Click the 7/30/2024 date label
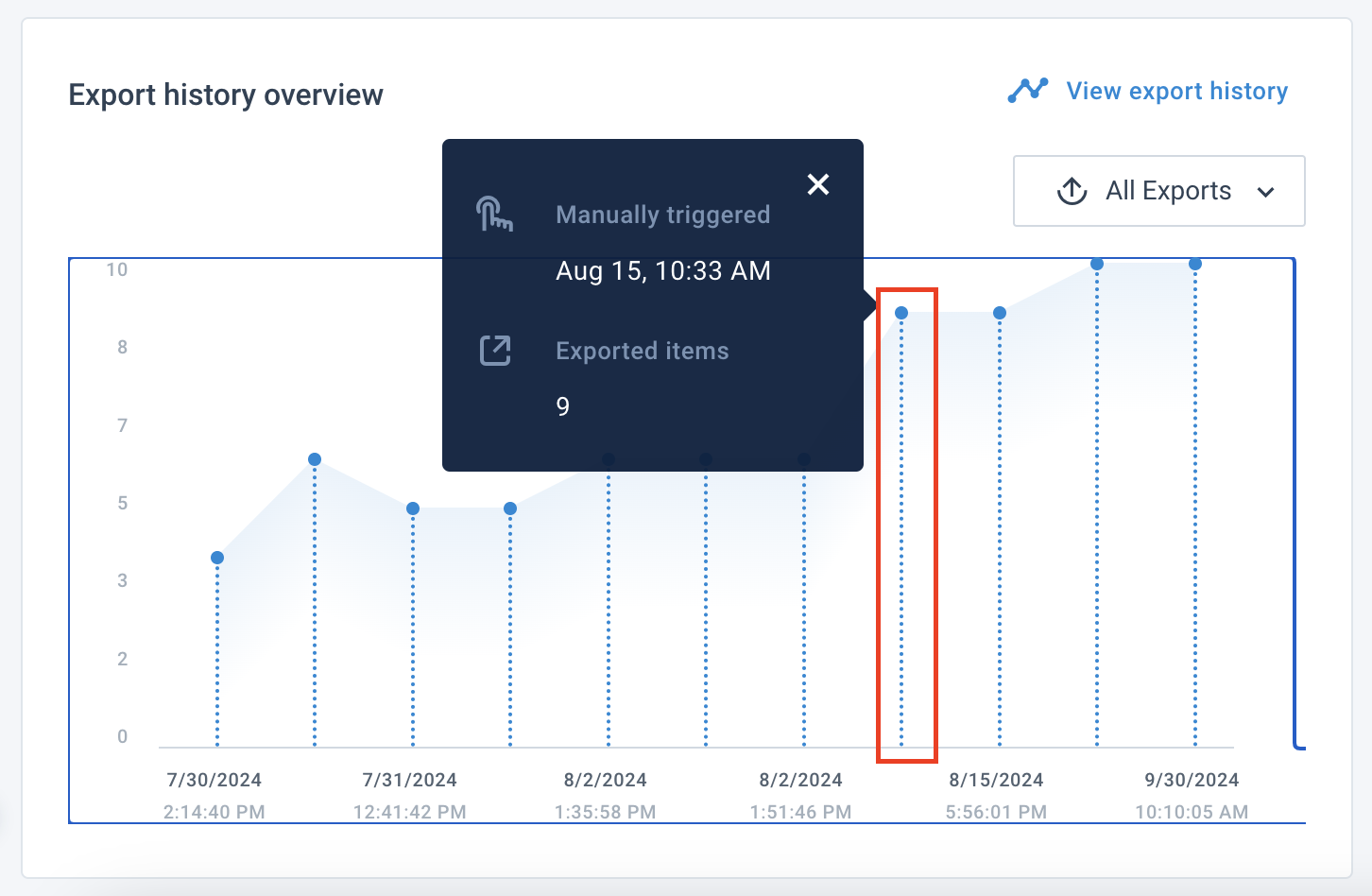Screen dimensions: 1372x896 point(214,780)
